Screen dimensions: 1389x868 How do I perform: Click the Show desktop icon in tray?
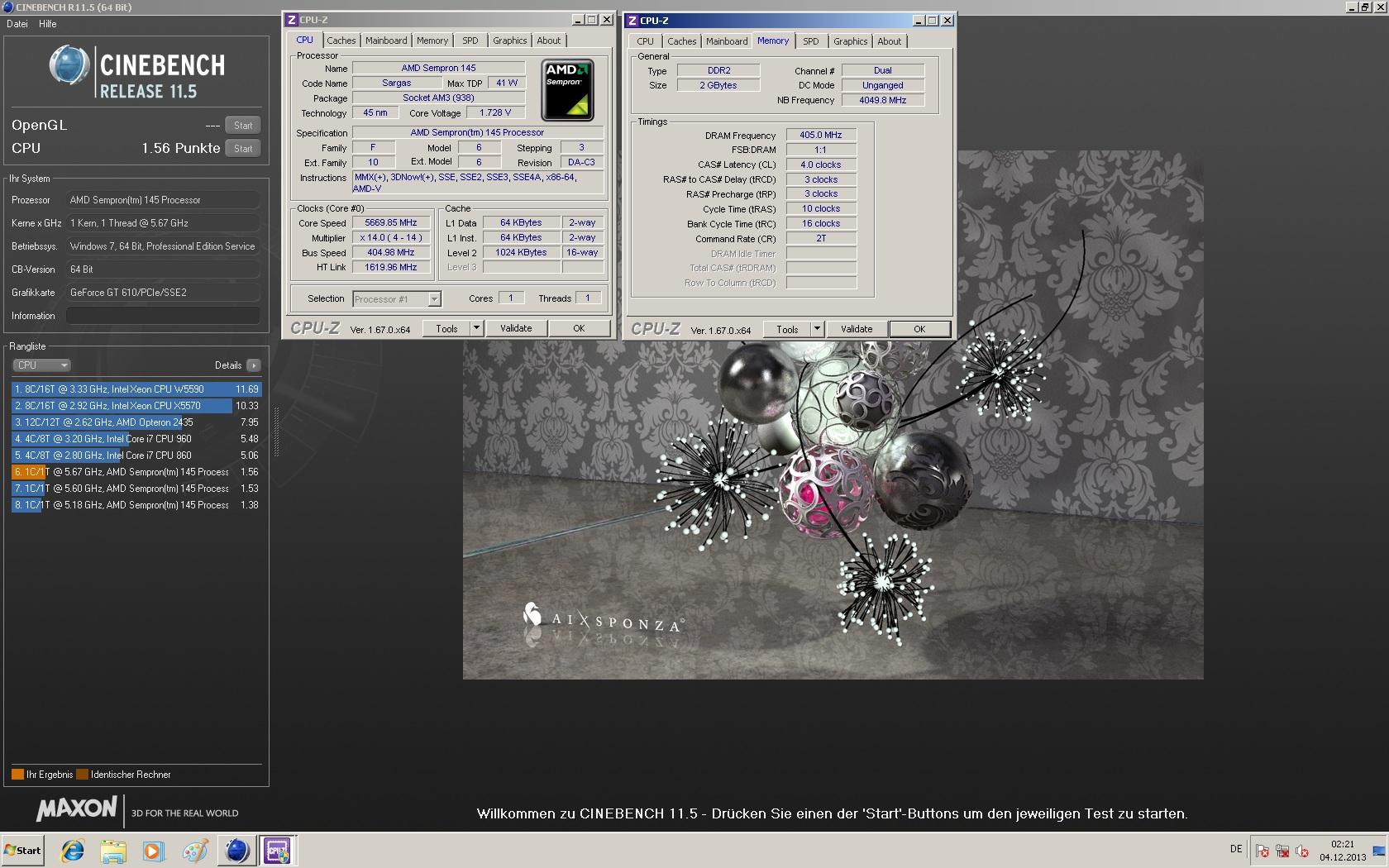pyautogui.click(x=1378, y=851)
